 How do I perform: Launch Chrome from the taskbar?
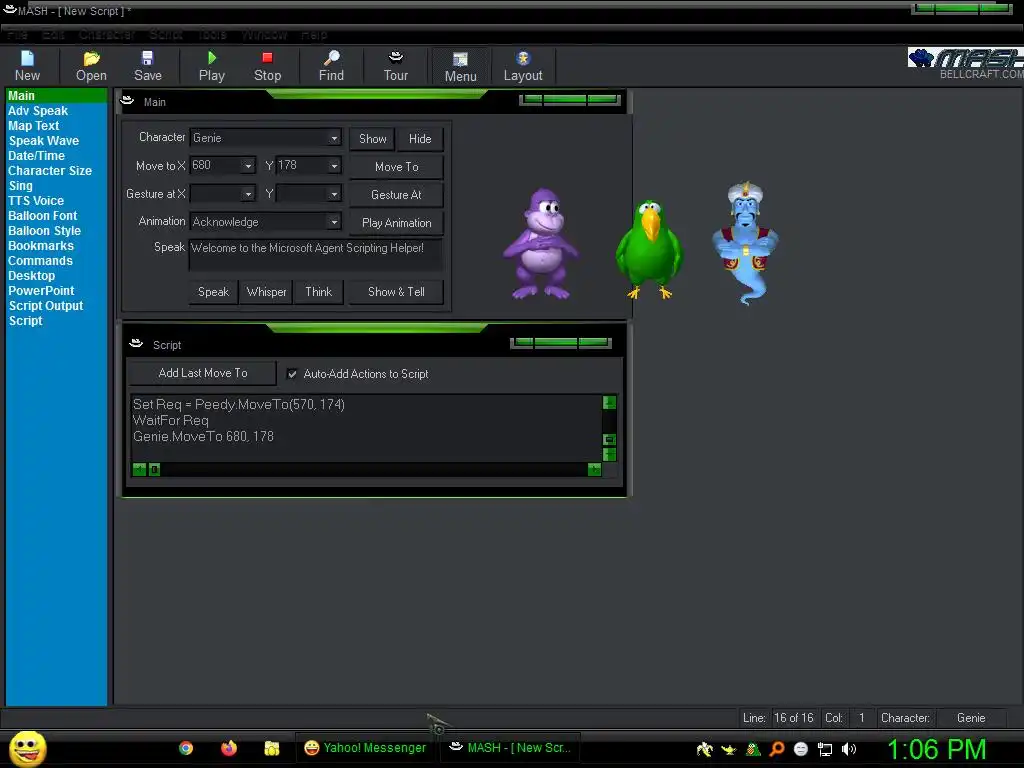[186, 748]
